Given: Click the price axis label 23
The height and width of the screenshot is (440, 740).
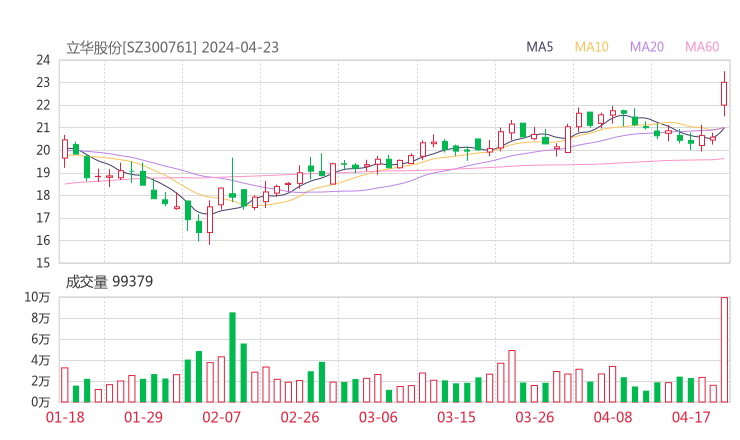Looking at the screenshot, I should [x=43, y=83].
